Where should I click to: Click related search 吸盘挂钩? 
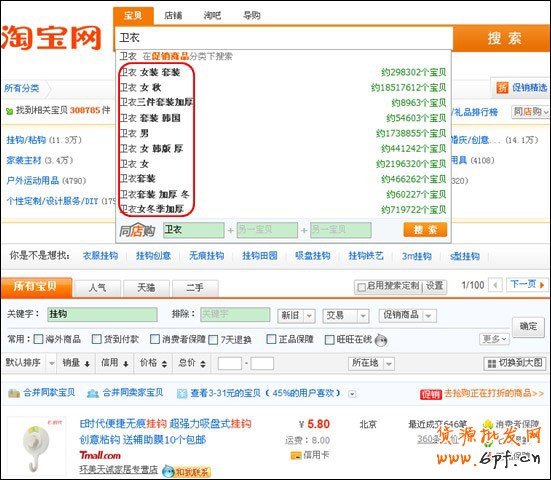tap(313, 256)
